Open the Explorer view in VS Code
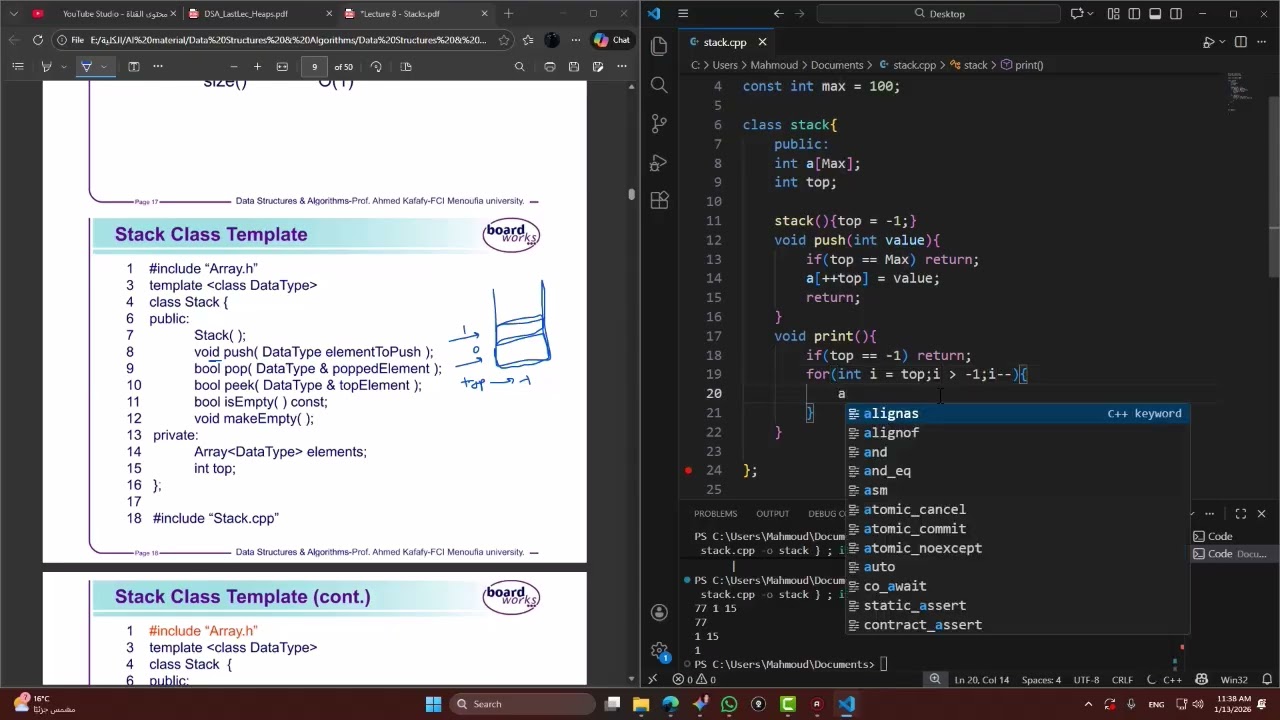The width and height of the screenshot is (1280, 720). click(x=659, y=46)
